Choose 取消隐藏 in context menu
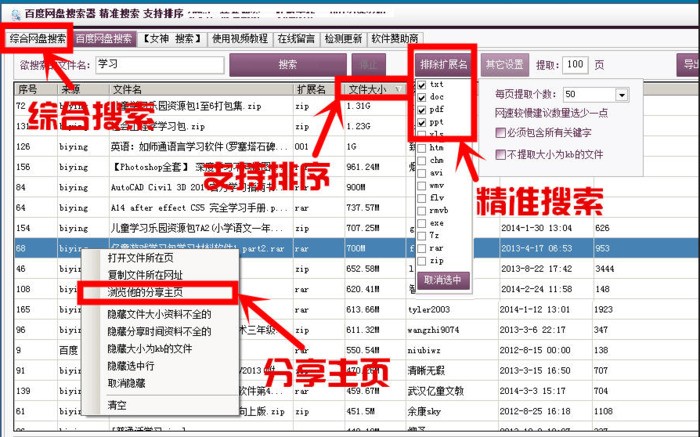 [x=126, y=383]
